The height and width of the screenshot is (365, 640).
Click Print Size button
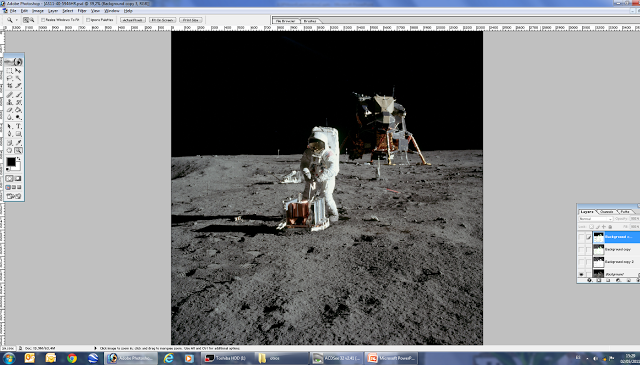click(191, 20)
